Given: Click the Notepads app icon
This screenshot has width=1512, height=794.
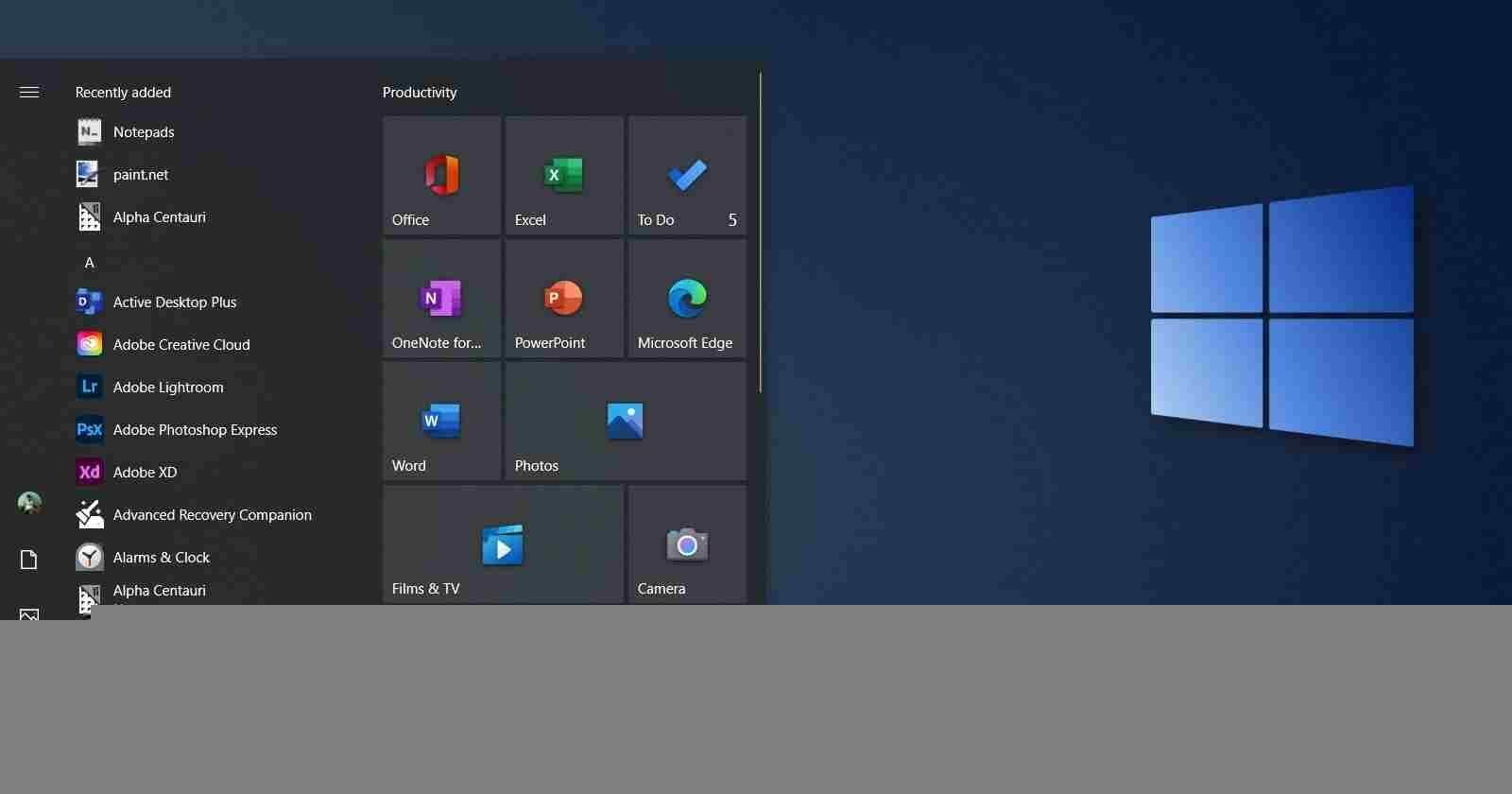Looking at the screenshot, I should (x=89, y=131).
